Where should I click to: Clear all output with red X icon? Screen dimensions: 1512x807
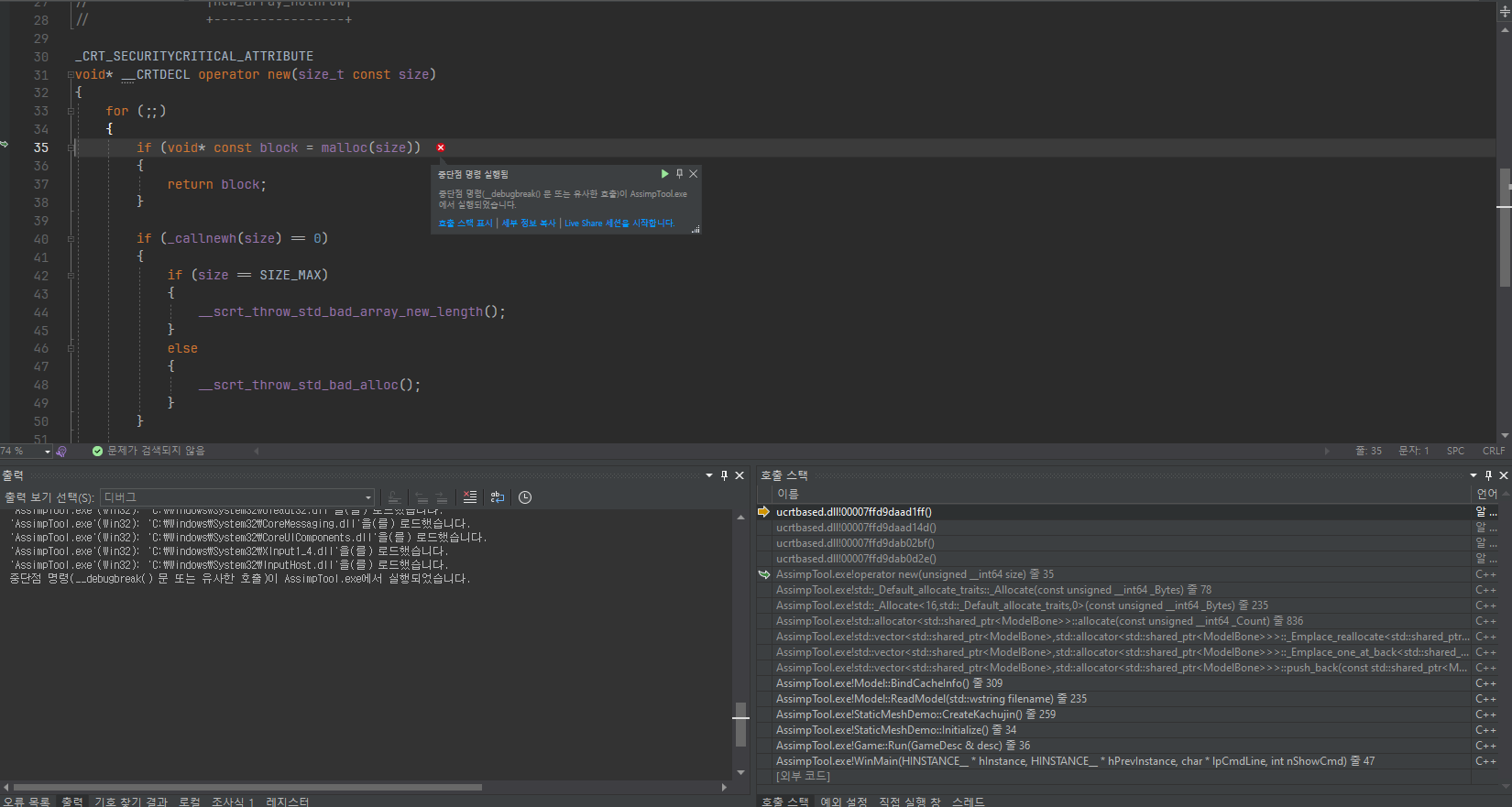tap(470, 497)
